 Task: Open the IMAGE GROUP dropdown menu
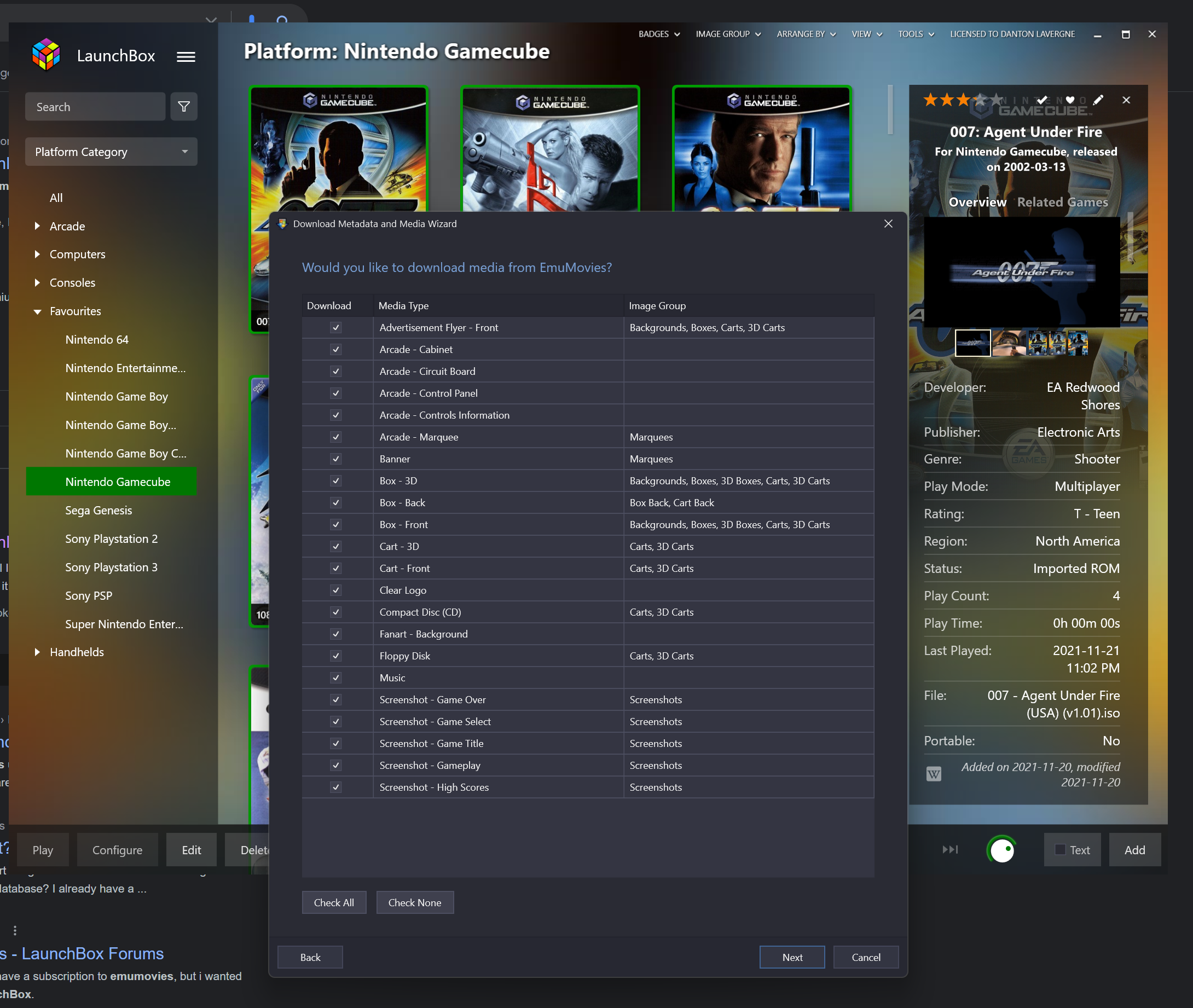pyautogui.click(x=728, y=34)
